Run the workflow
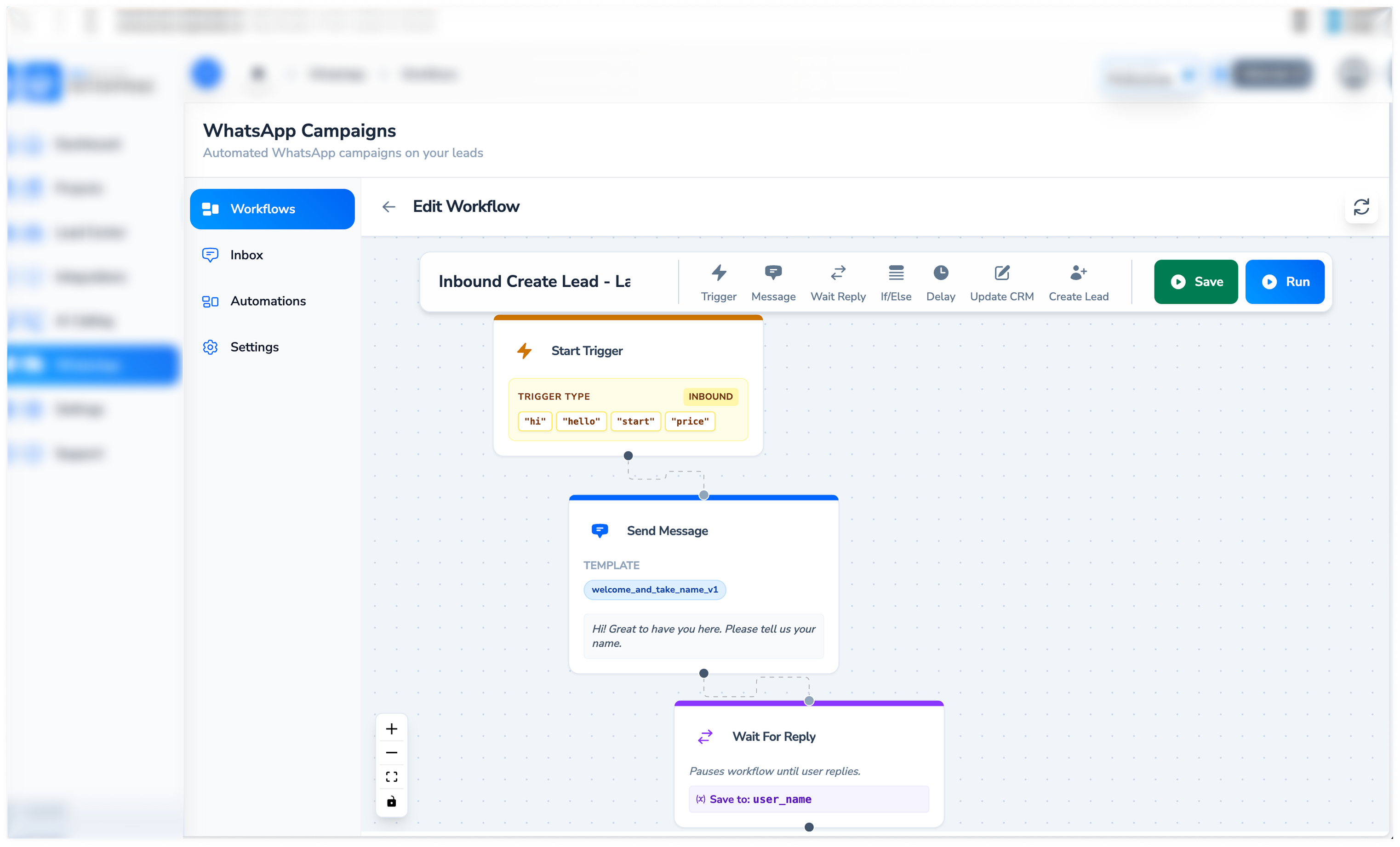 click(1284, 282)
